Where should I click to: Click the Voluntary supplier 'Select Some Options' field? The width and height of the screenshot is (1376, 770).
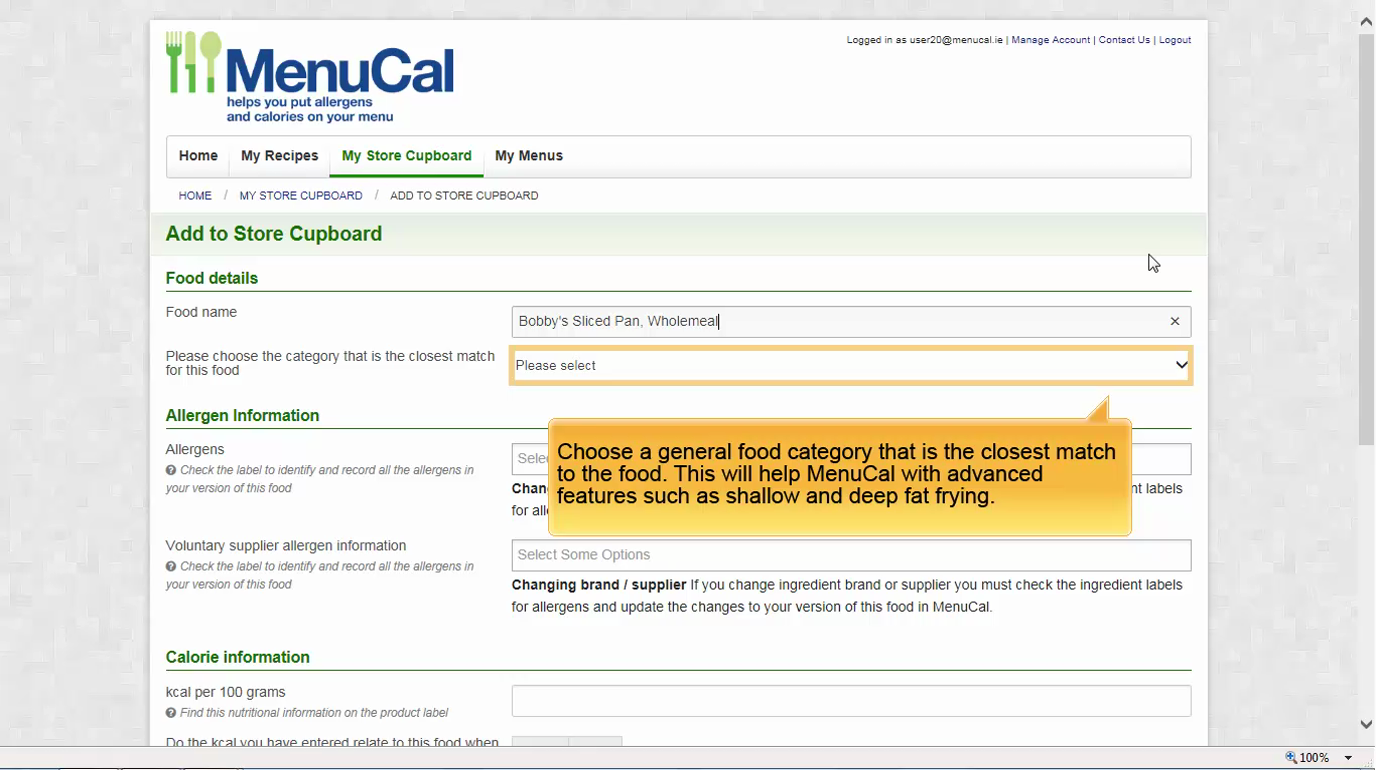click(851, 555)
